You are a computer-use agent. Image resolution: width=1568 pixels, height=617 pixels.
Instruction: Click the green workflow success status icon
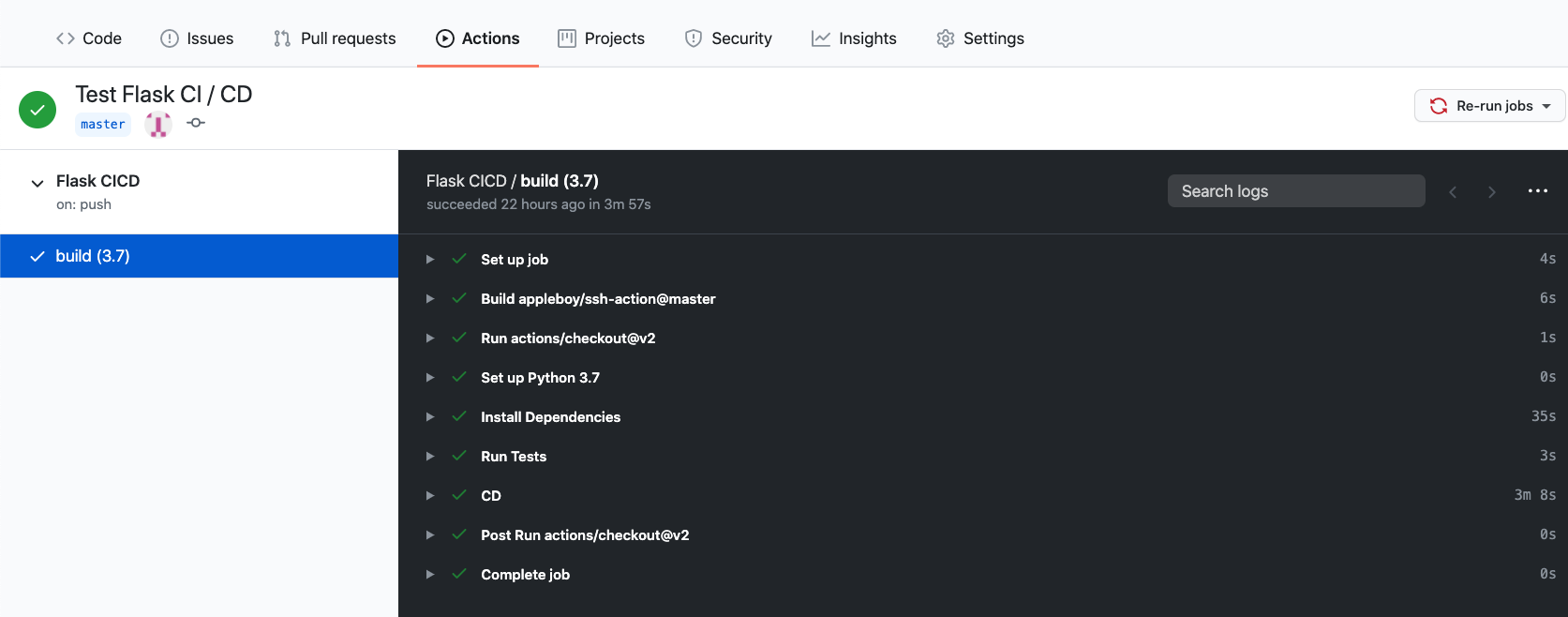tap(37, 110)
